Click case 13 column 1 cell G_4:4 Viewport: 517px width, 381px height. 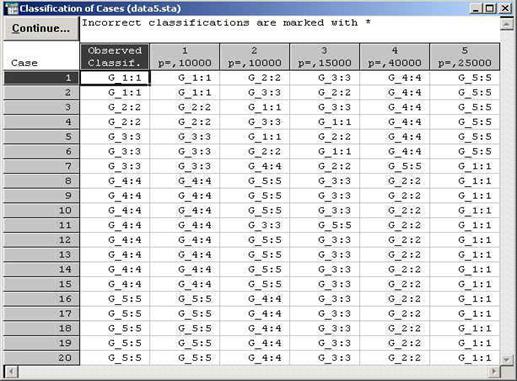(x=185, y=255)
